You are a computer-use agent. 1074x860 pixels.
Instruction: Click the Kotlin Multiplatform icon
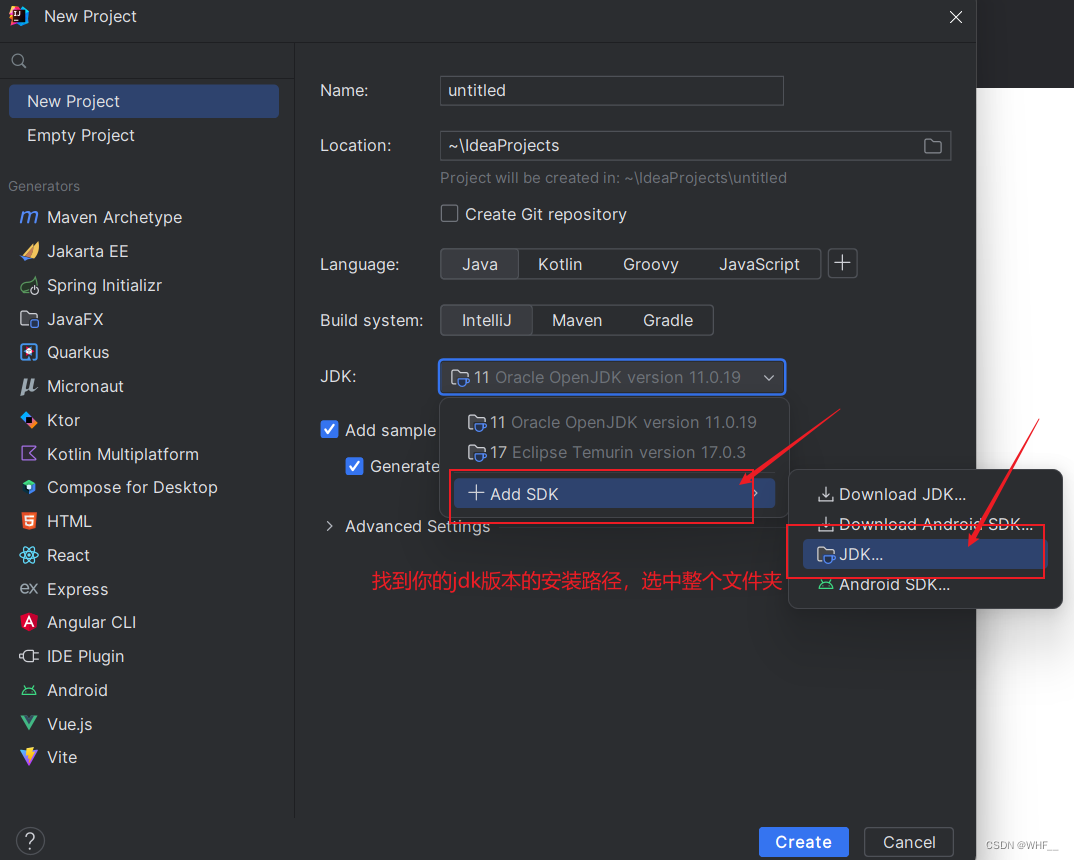[29, 454]
